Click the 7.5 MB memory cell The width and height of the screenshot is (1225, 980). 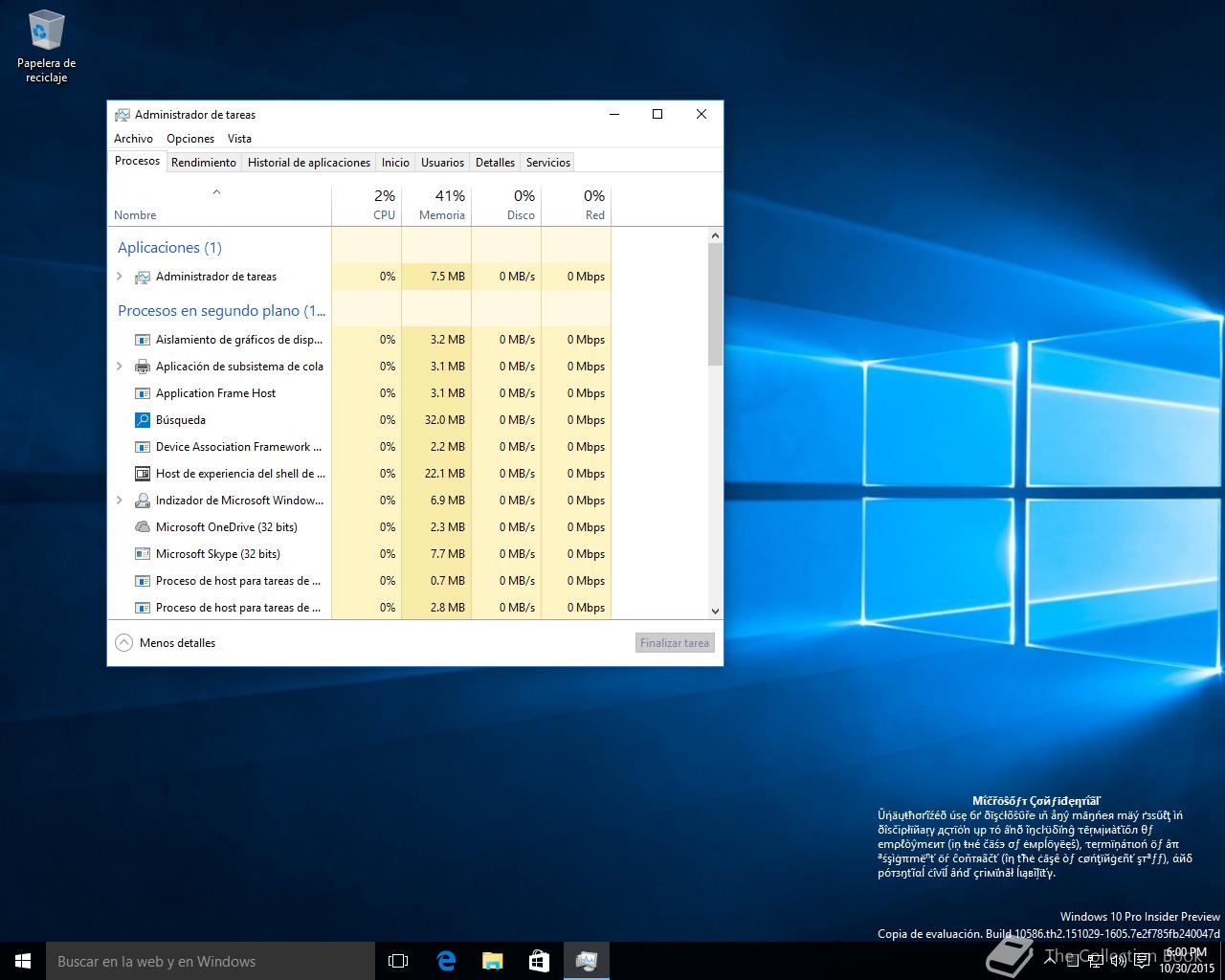pyautogui.click(x=436, y=277)
